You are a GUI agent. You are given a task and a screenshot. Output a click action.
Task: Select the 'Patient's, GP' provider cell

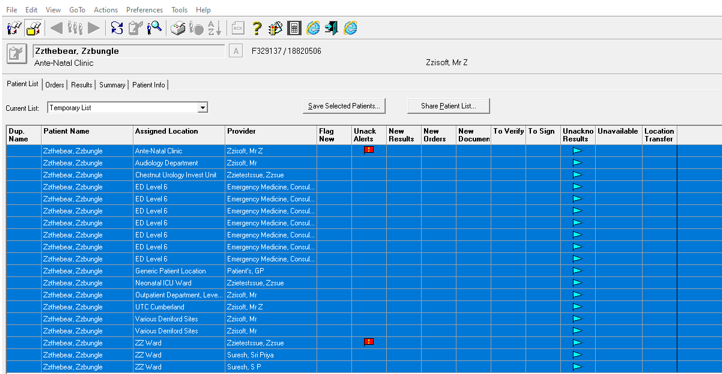pos(271,271)
